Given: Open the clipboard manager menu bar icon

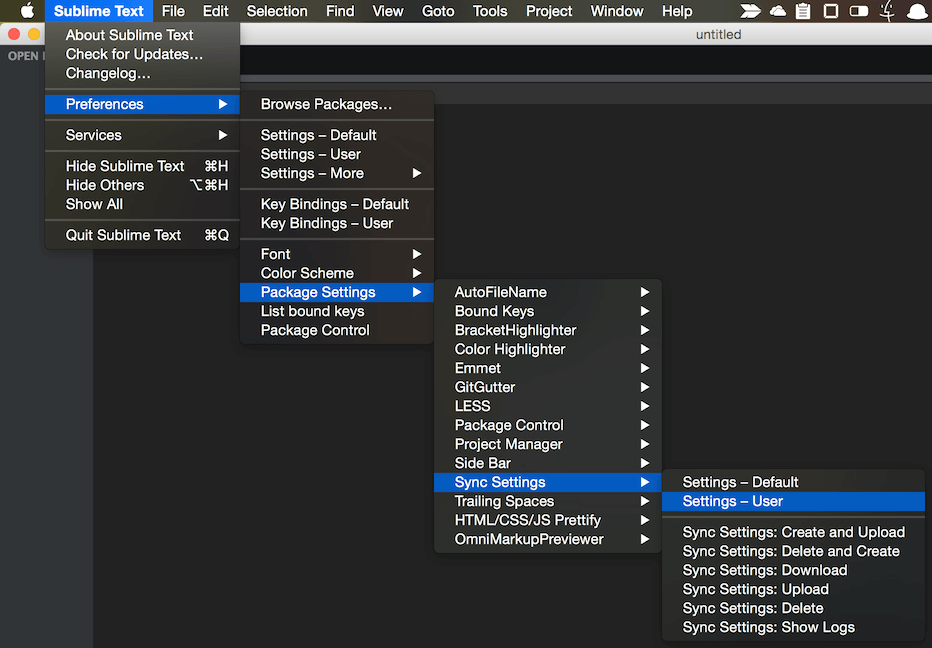Looking at the screenshot, I should 803,11.
